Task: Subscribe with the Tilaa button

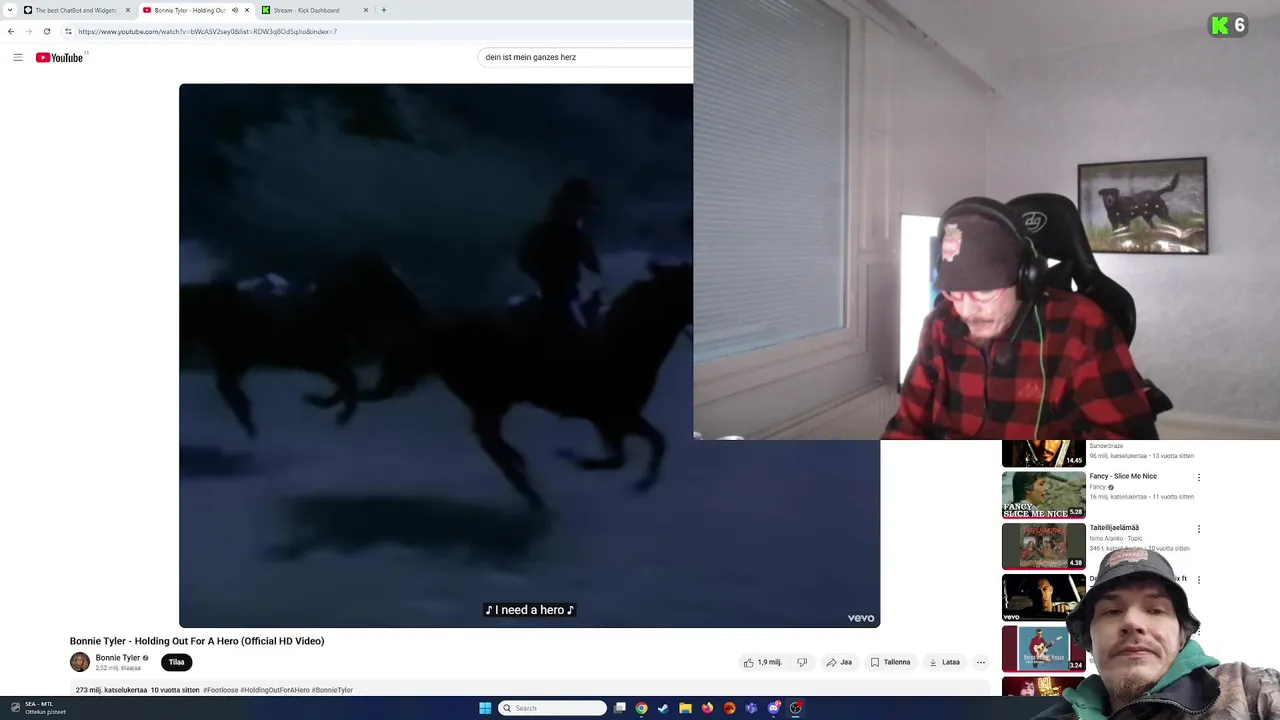Action: pyautogui.click(x=176, y=662)
